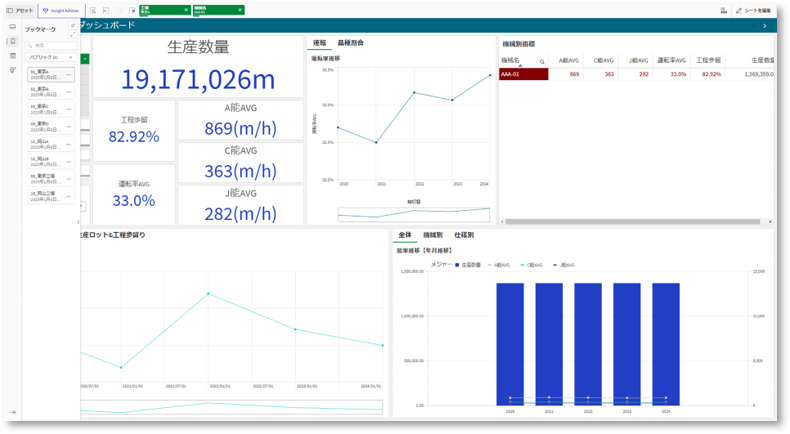Screen dimensions: 790x434
Task: Click the horizontal scrollbar of 機械別指標 table
Action: point(632,222)
